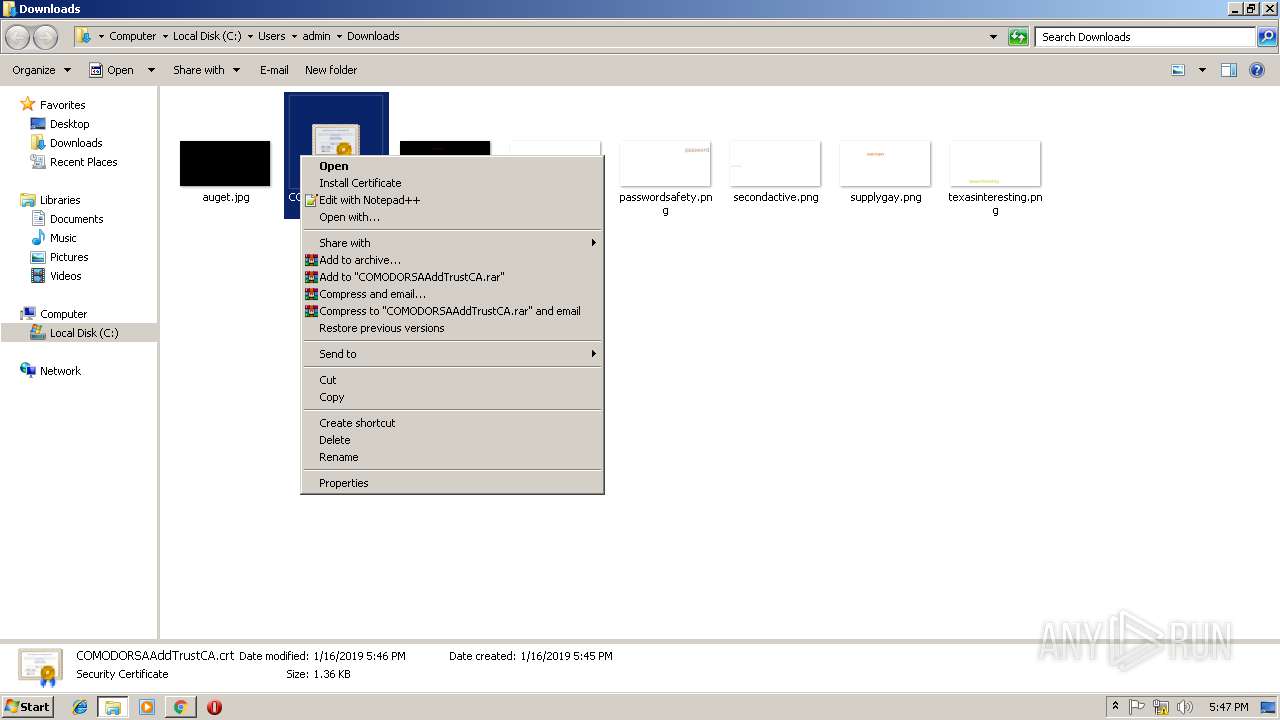
Task: Choose Add to archive...
Action: pos(452,260)
